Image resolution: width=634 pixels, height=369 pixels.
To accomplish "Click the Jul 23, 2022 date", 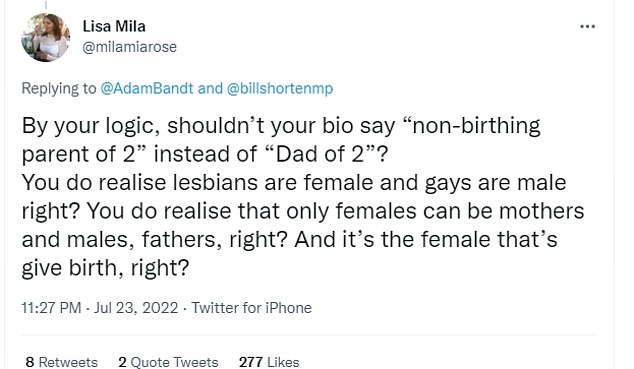I will [x=136, y=308].
